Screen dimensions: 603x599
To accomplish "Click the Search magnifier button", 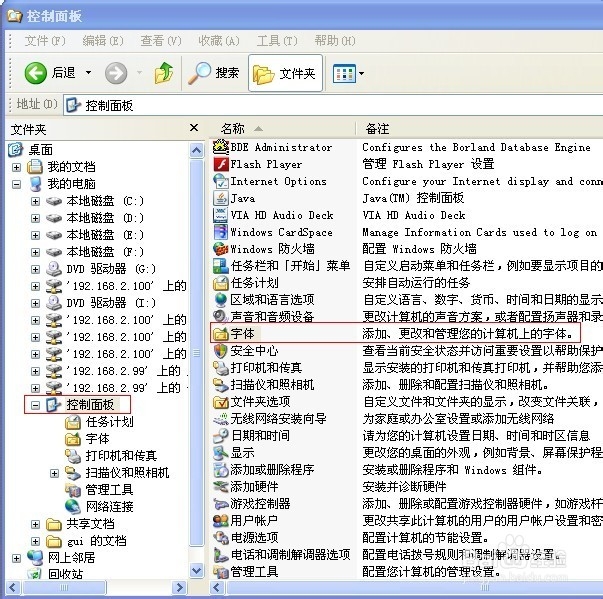I will click(213, 73).
